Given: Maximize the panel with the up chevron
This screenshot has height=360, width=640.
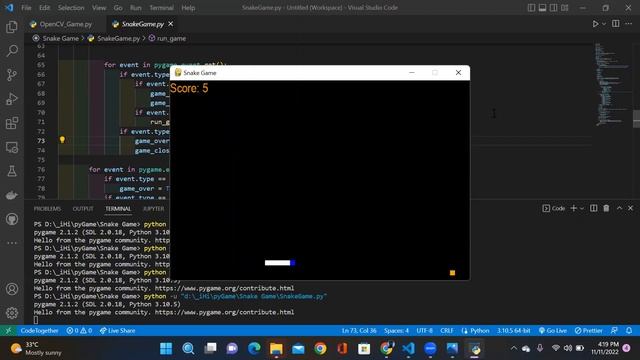Looking at the screenshot, I should point(619,208).
